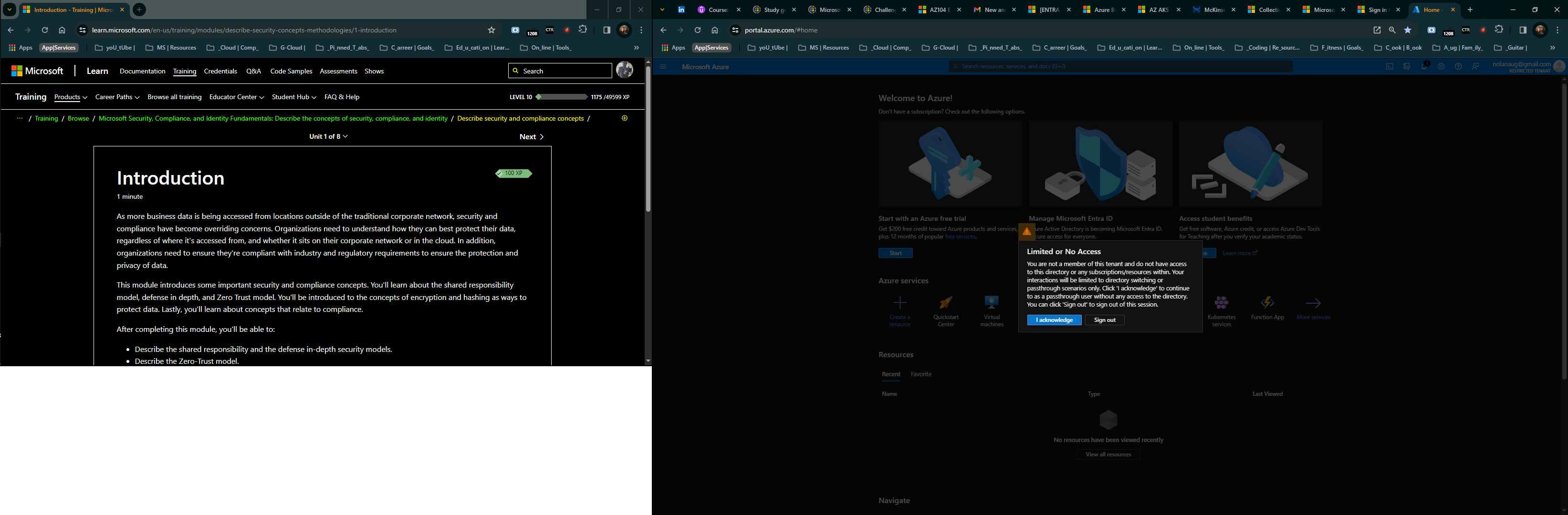Screen dimensions: 1568x515
Task: View site information for learn.microsoft.com
Action: (x=83, y=30)
